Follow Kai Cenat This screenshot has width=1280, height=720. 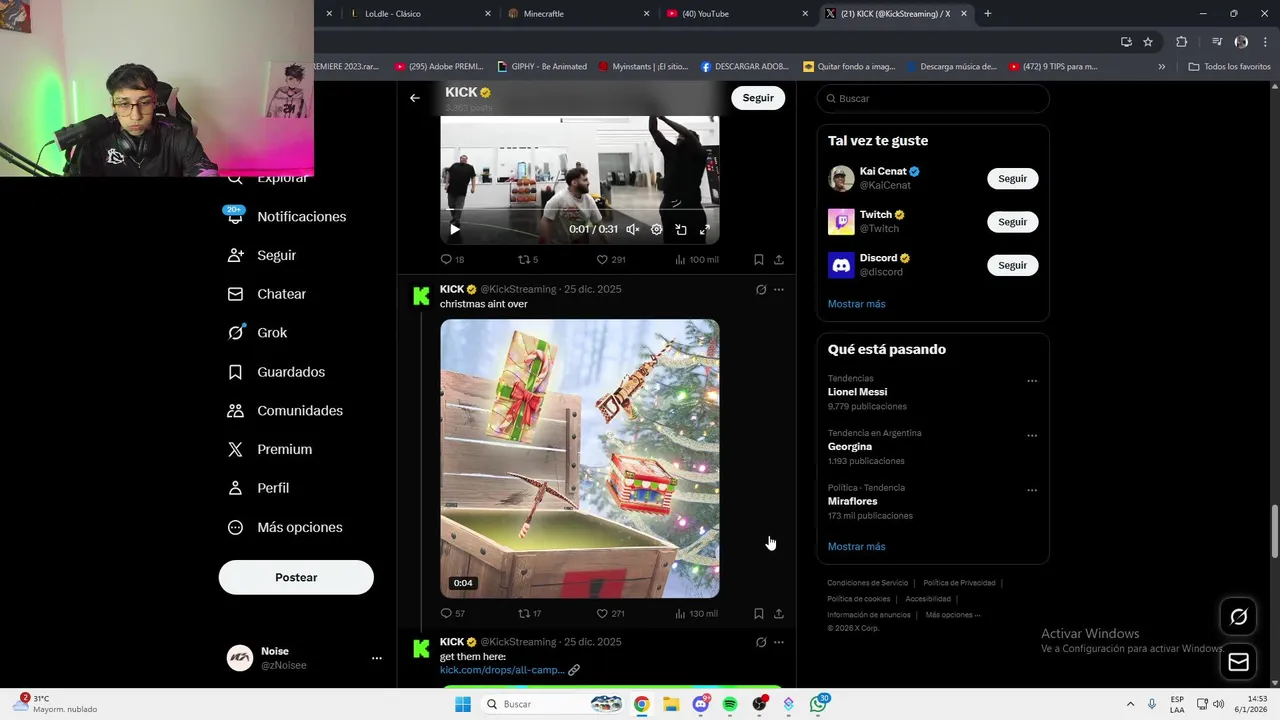pos(1012,178)
